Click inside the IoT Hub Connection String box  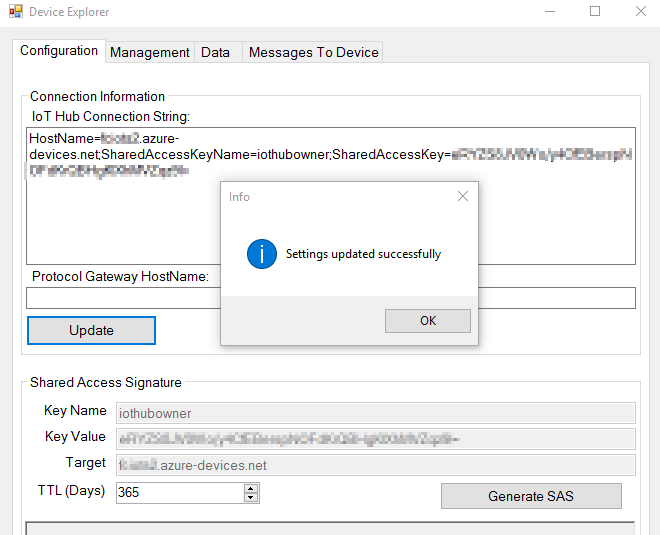[331, 196]
